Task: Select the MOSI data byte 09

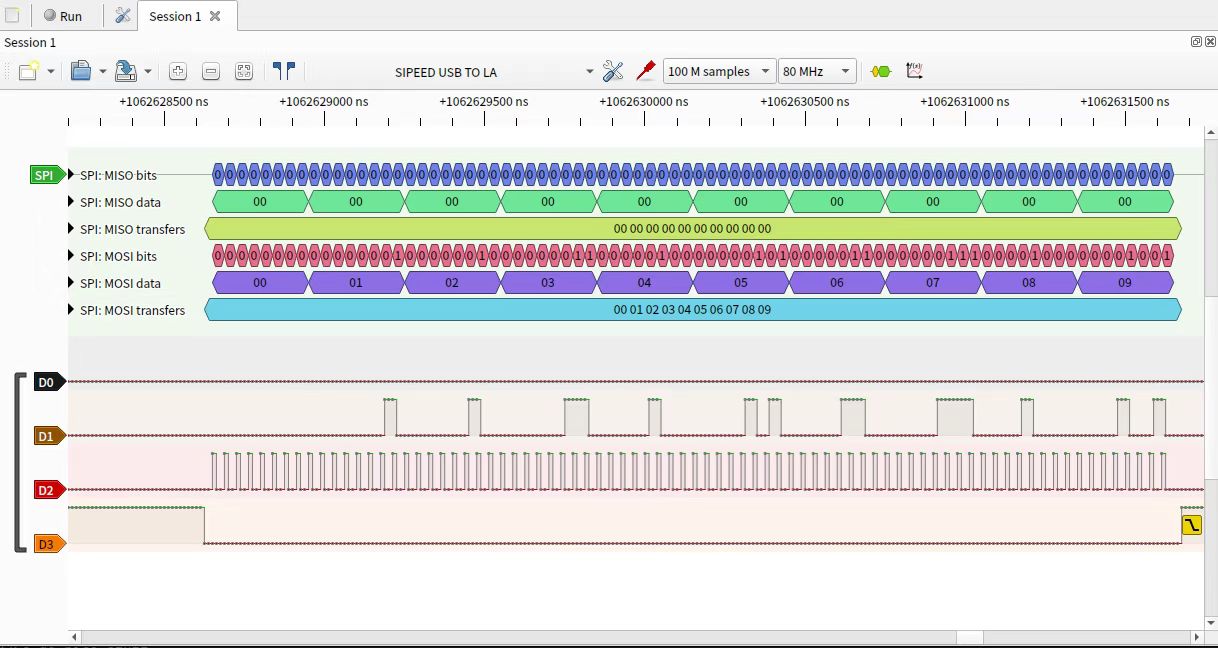Action: pyautogui.click(x=1124, y=283)
